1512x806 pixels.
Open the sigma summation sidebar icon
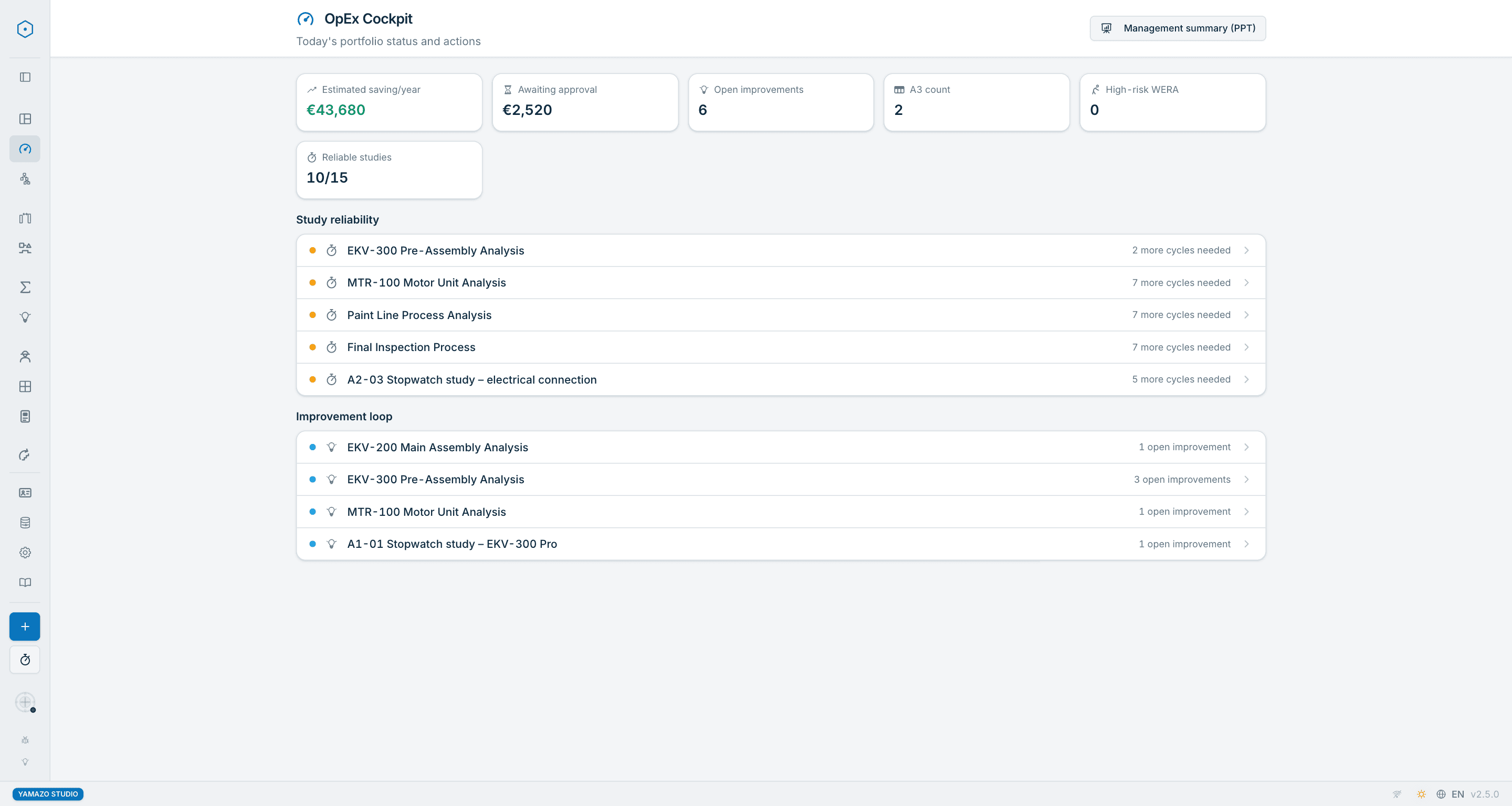25,287
